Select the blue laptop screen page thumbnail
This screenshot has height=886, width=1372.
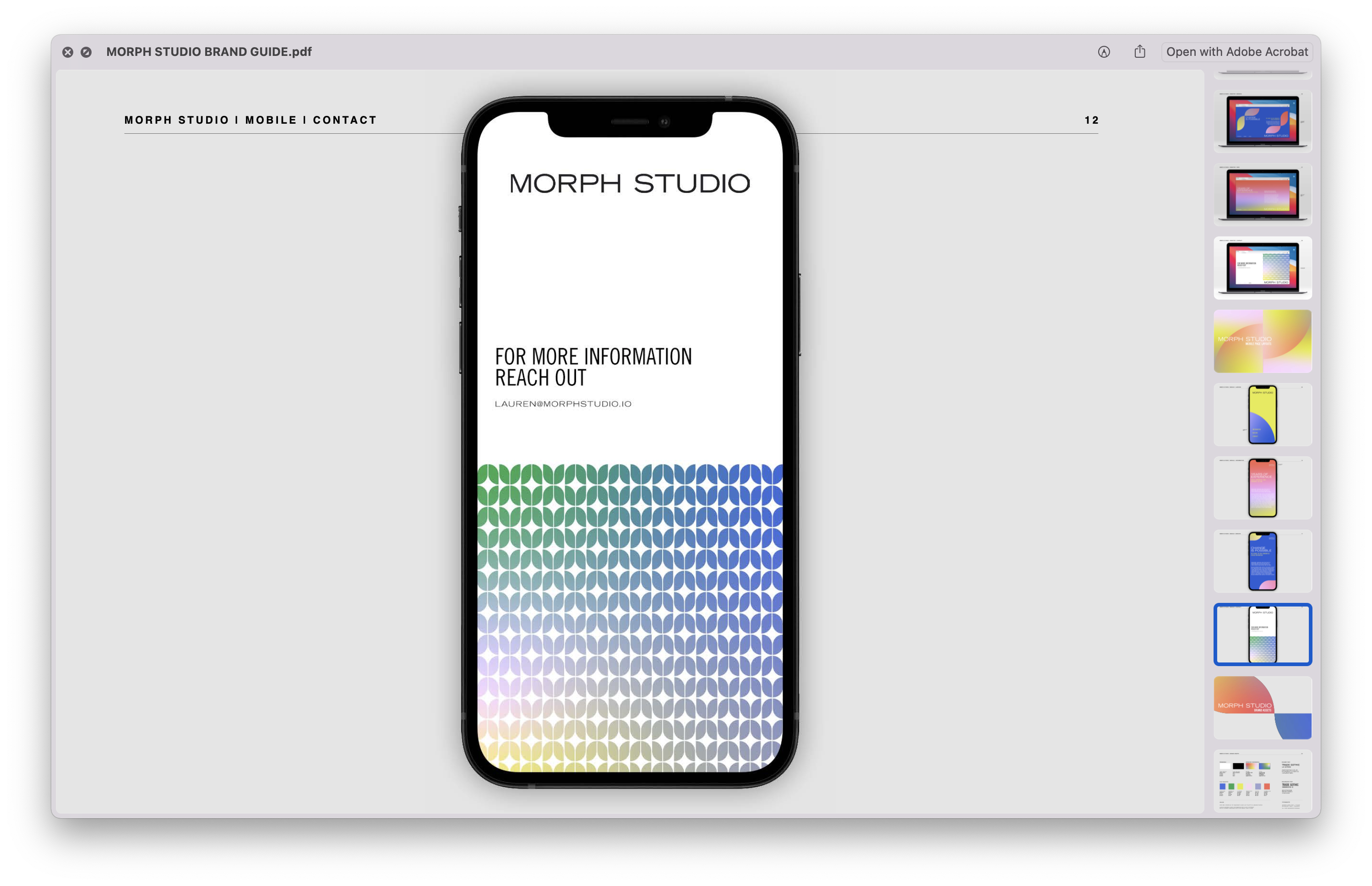pos(1262,121)
